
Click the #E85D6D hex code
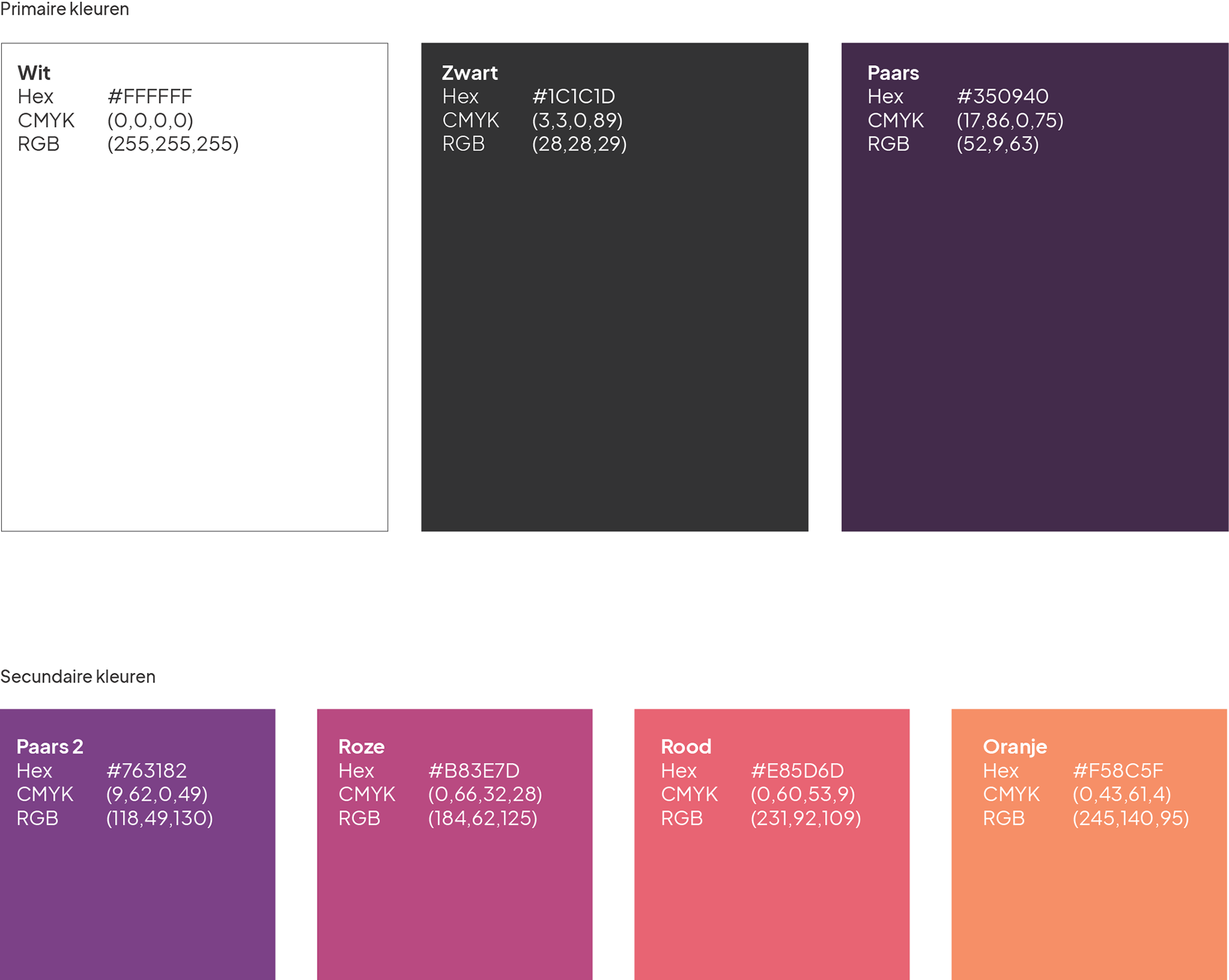point(797,771)
